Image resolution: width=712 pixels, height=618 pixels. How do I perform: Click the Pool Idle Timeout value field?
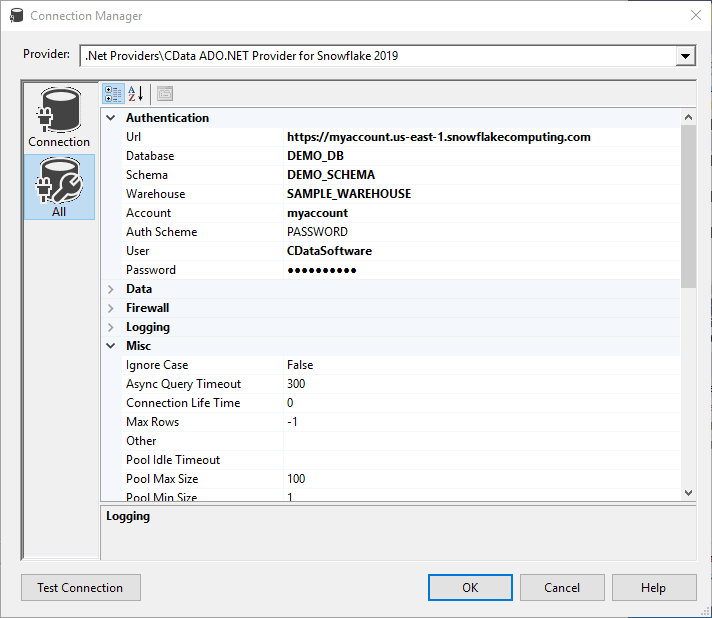[x=482, y=460]
